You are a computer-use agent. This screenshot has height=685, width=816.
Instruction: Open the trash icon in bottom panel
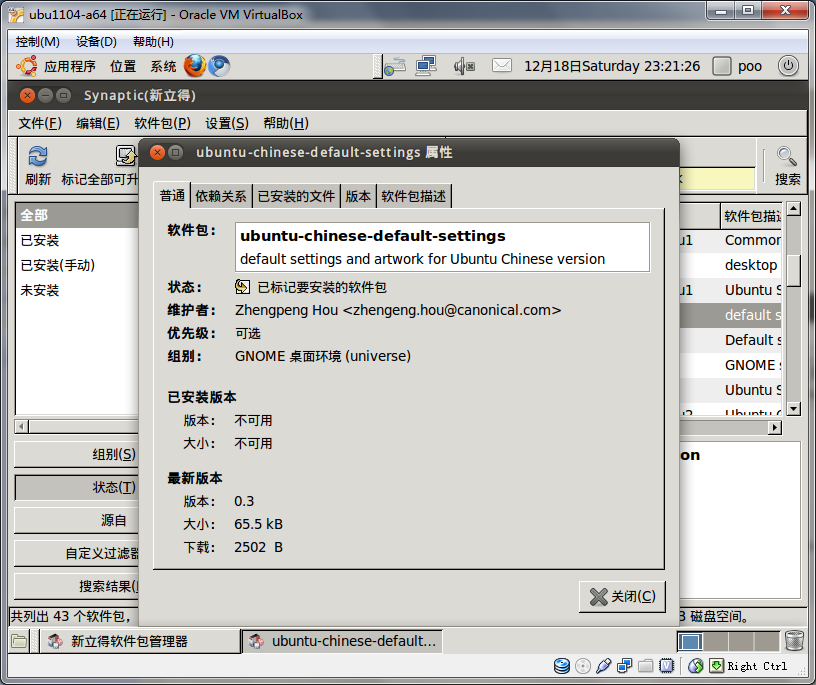794,640
